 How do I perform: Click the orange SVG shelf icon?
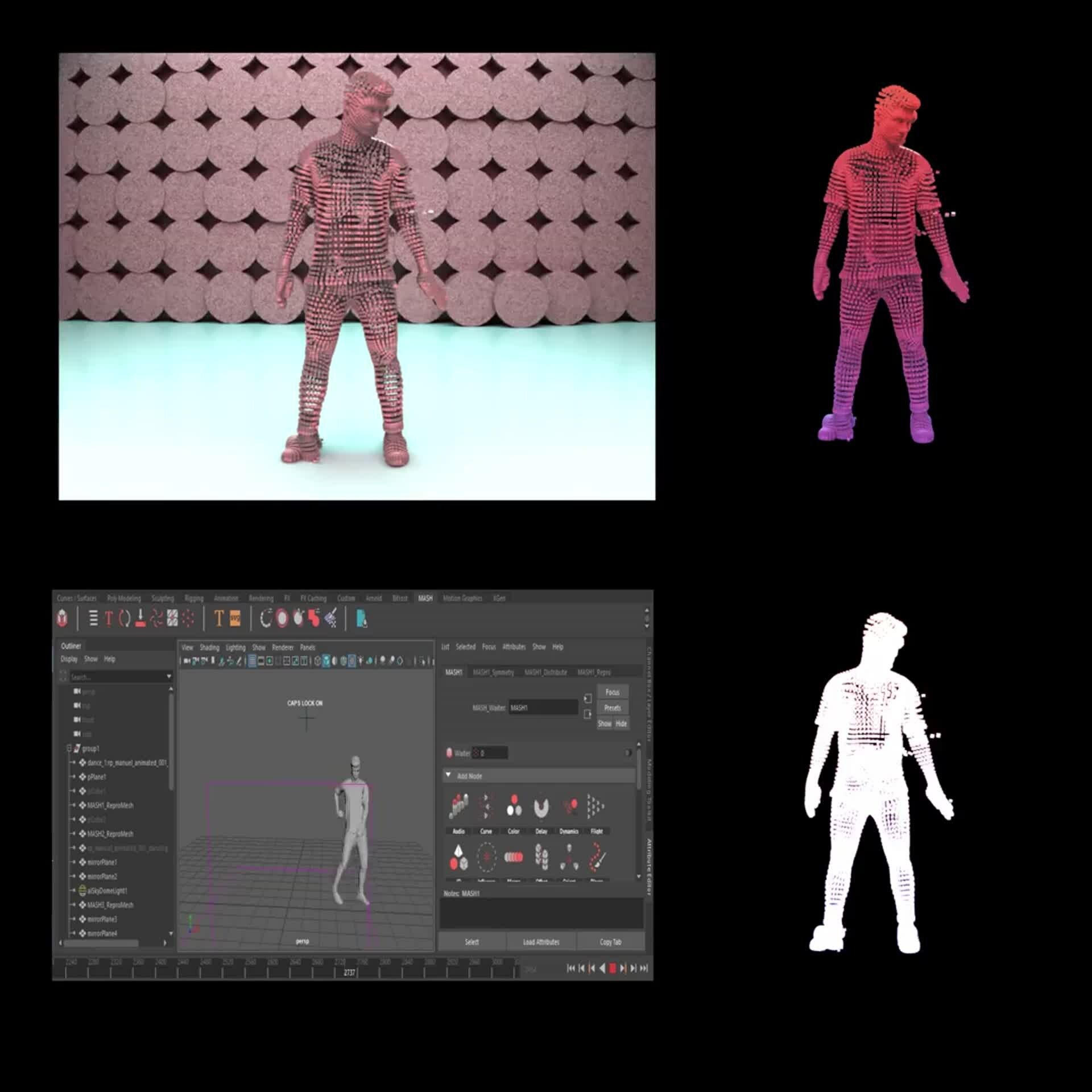click(235, 618)
